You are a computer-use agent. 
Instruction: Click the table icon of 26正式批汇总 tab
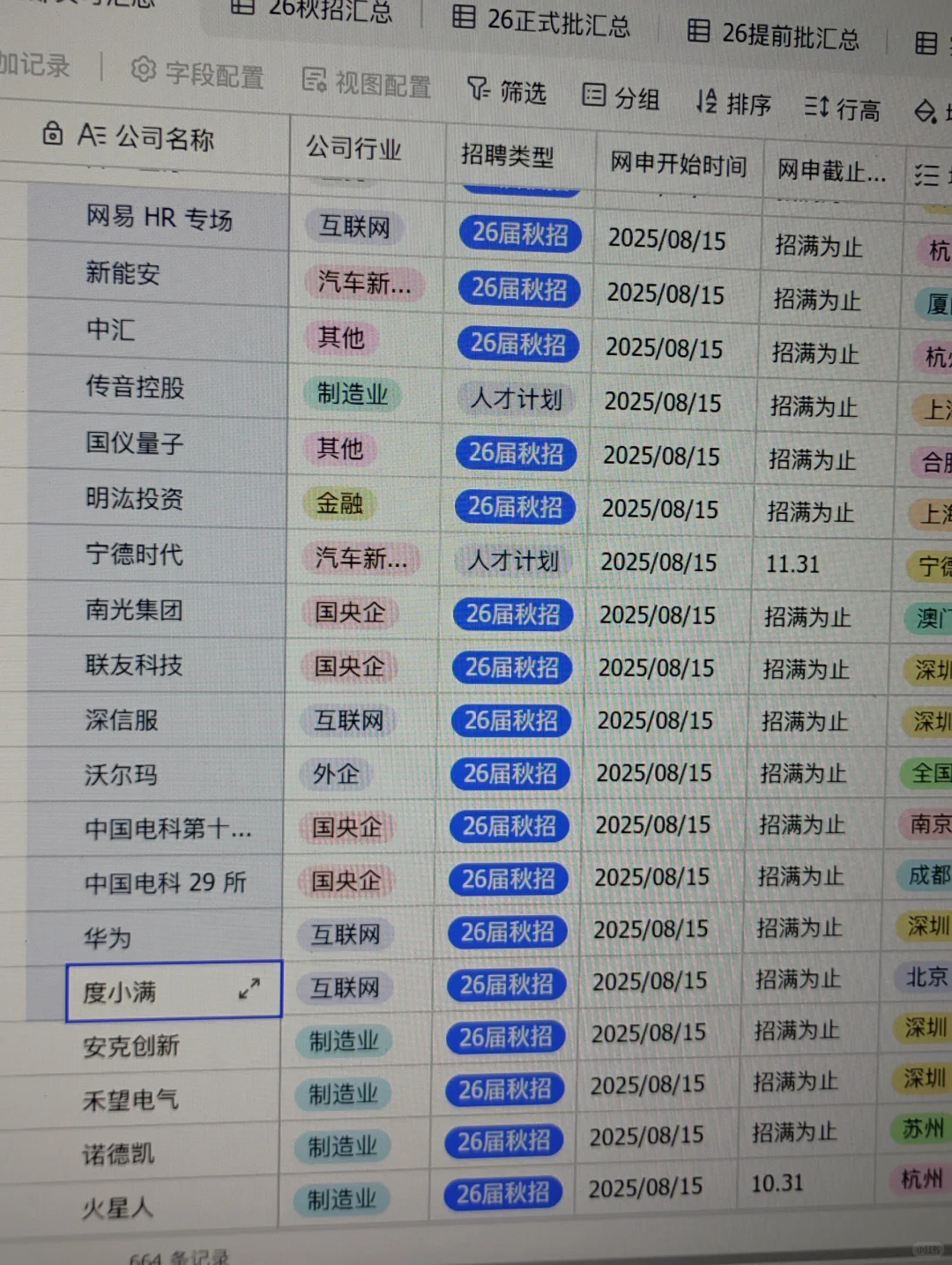[464, 16]
